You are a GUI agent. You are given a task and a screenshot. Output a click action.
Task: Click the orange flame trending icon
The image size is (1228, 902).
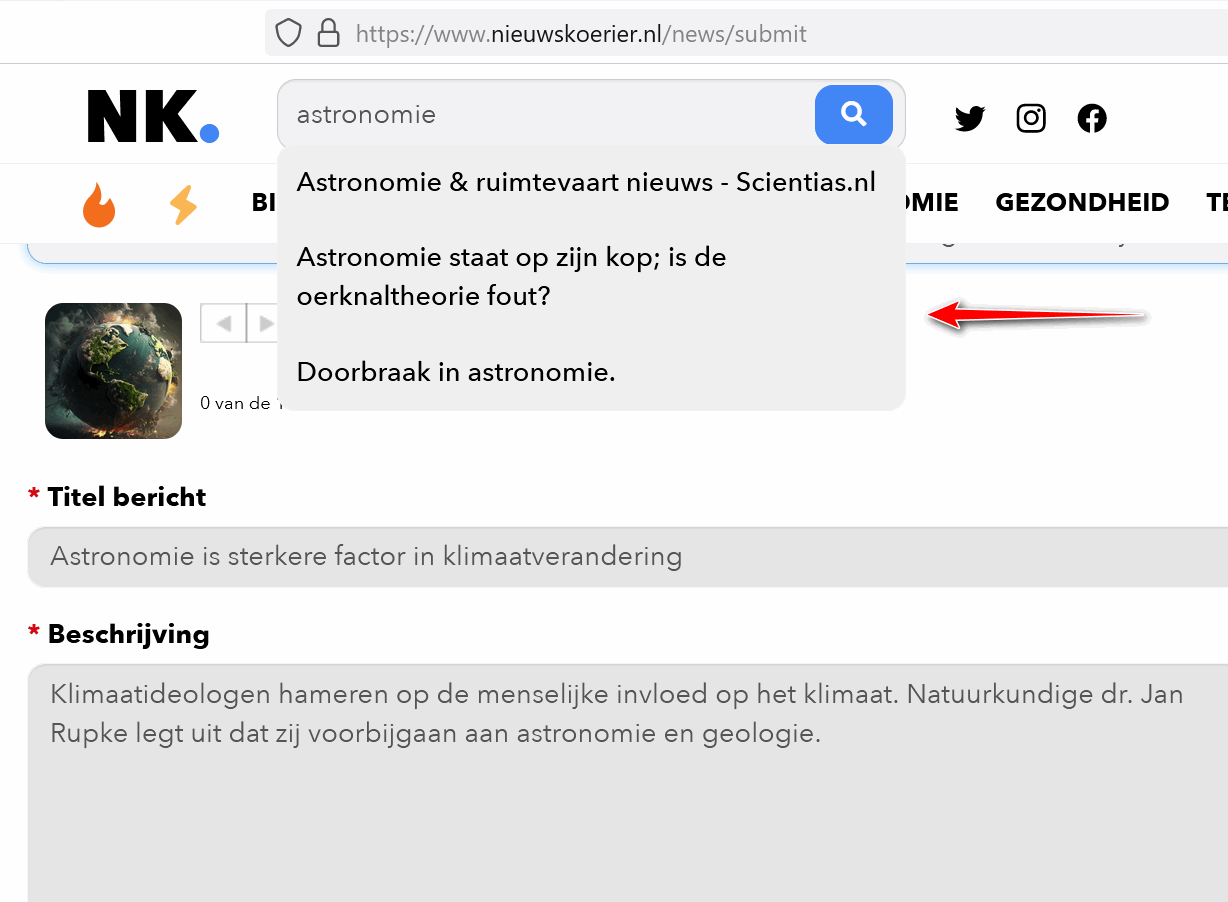click(x=99, y=204)
